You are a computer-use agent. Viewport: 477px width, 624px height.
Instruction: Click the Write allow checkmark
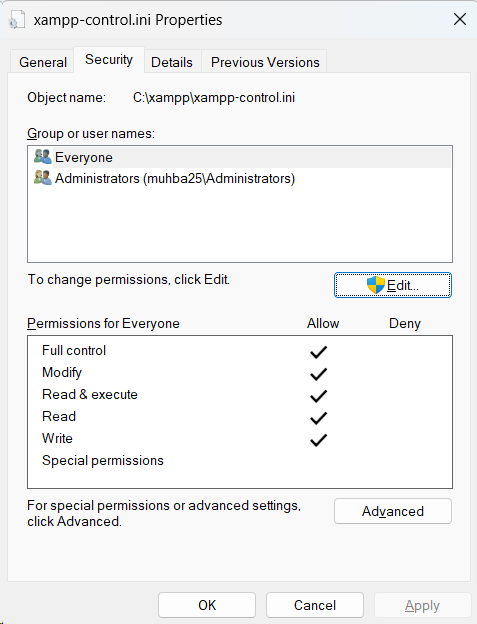(319, 440)
